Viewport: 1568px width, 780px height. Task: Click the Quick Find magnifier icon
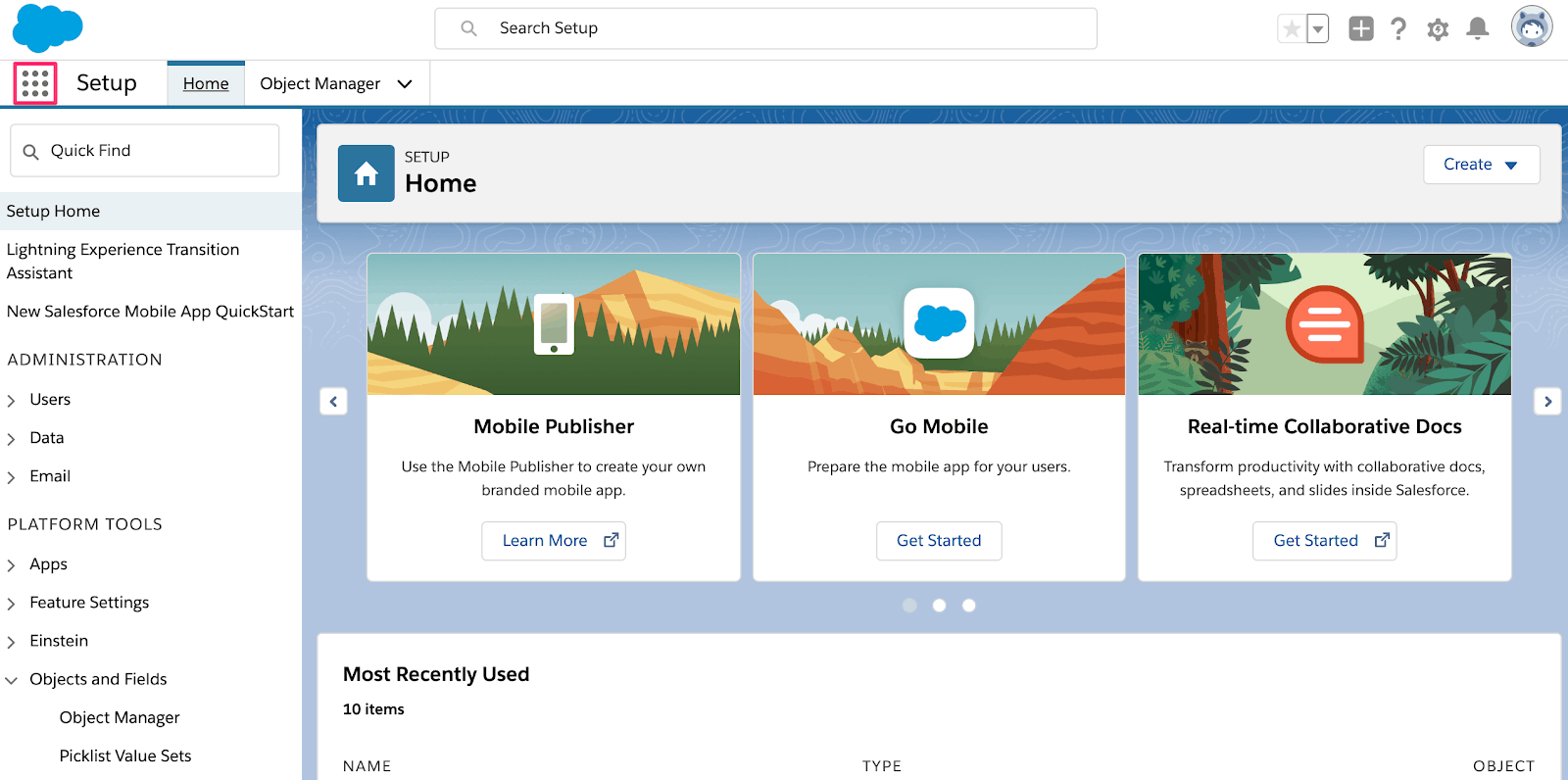coord(31,151)
